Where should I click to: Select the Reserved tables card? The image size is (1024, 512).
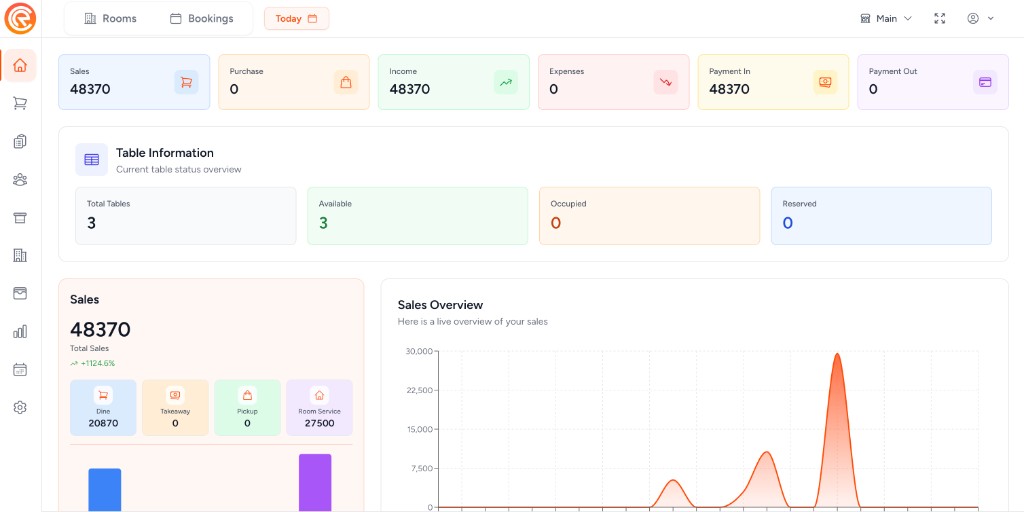tap(881, 216)
